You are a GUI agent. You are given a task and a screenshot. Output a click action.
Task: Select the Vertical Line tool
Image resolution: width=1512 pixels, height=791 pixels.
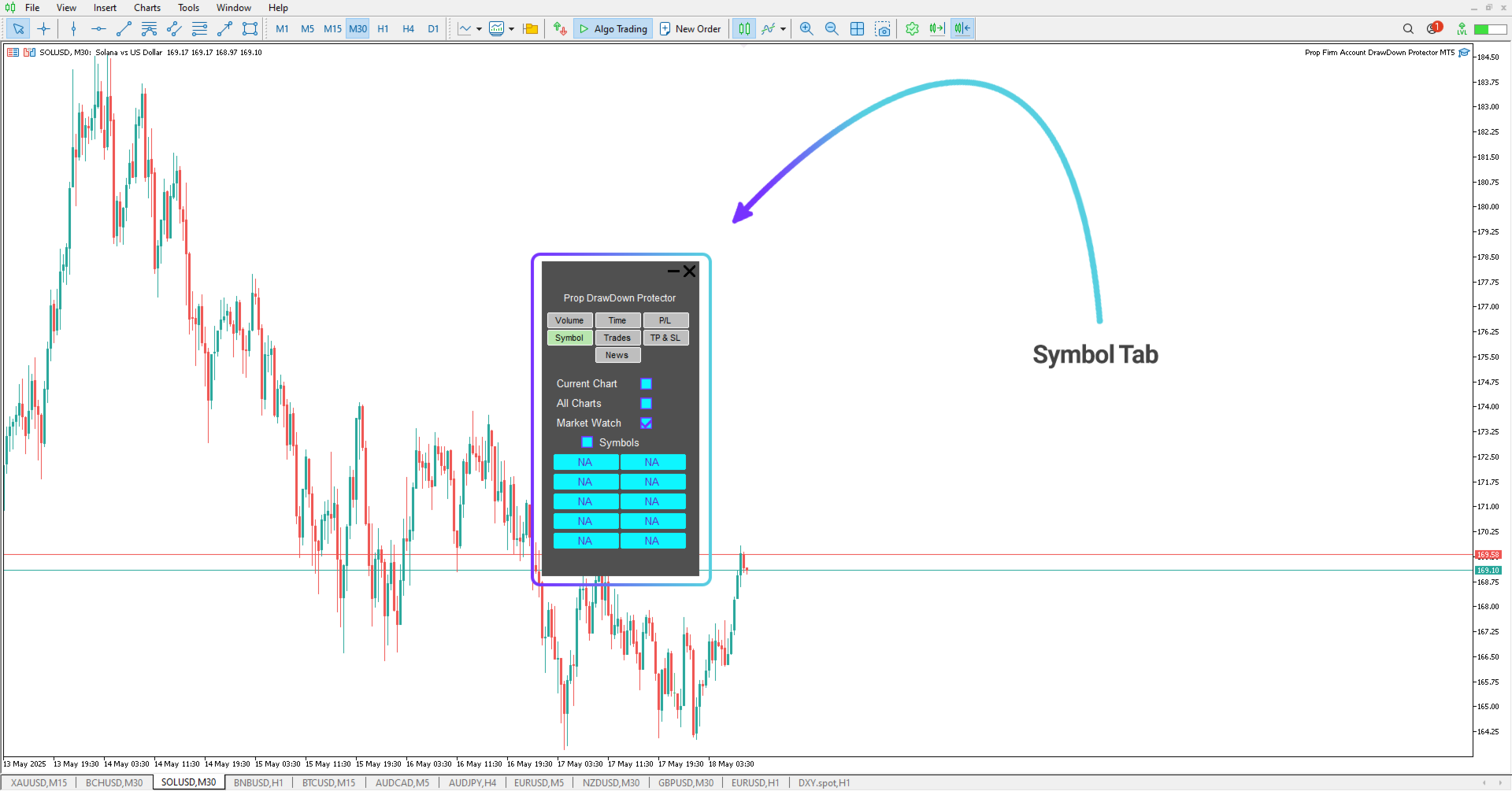coord(73,28)
